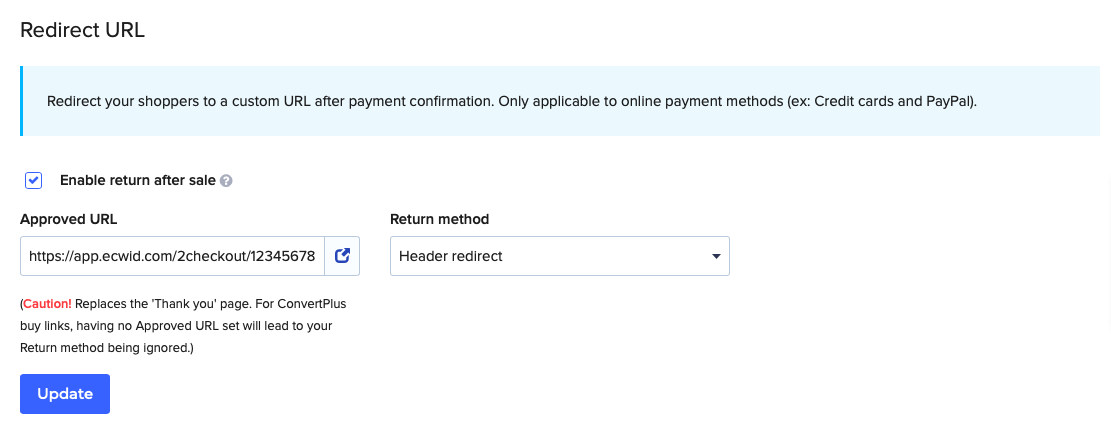Screen dimensions: 1111x427
Task: Click the red 'Caution!' warning text
Action: (47, 304)
